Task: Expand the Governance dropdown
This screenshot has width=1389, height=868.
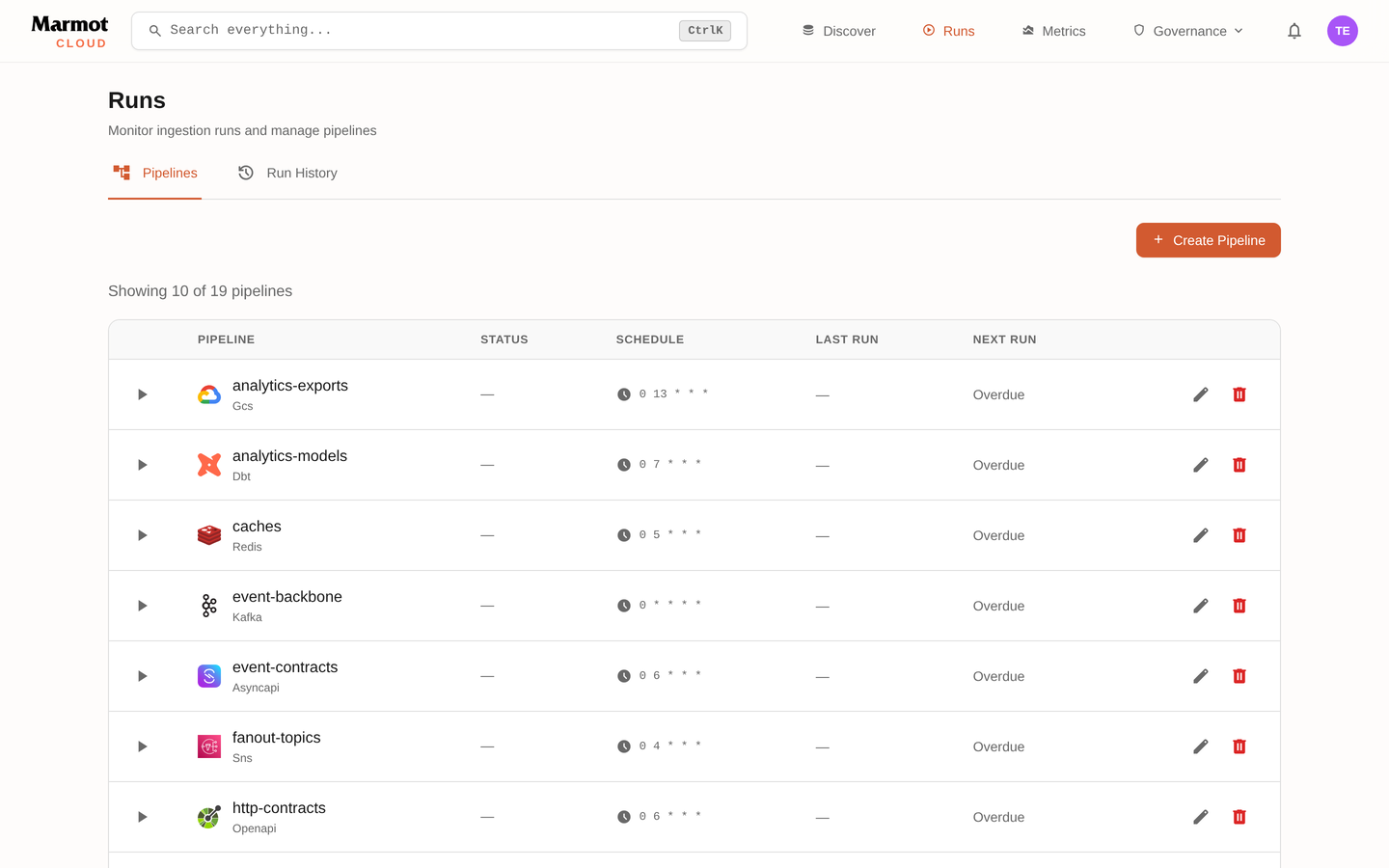Action: (x=1188, y=31)
